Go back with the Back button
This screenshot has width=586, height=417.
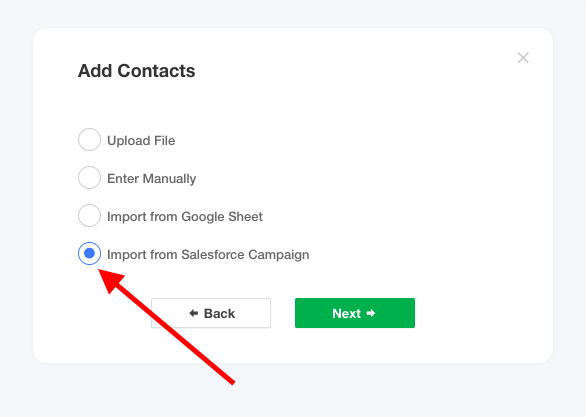point(211,313)
